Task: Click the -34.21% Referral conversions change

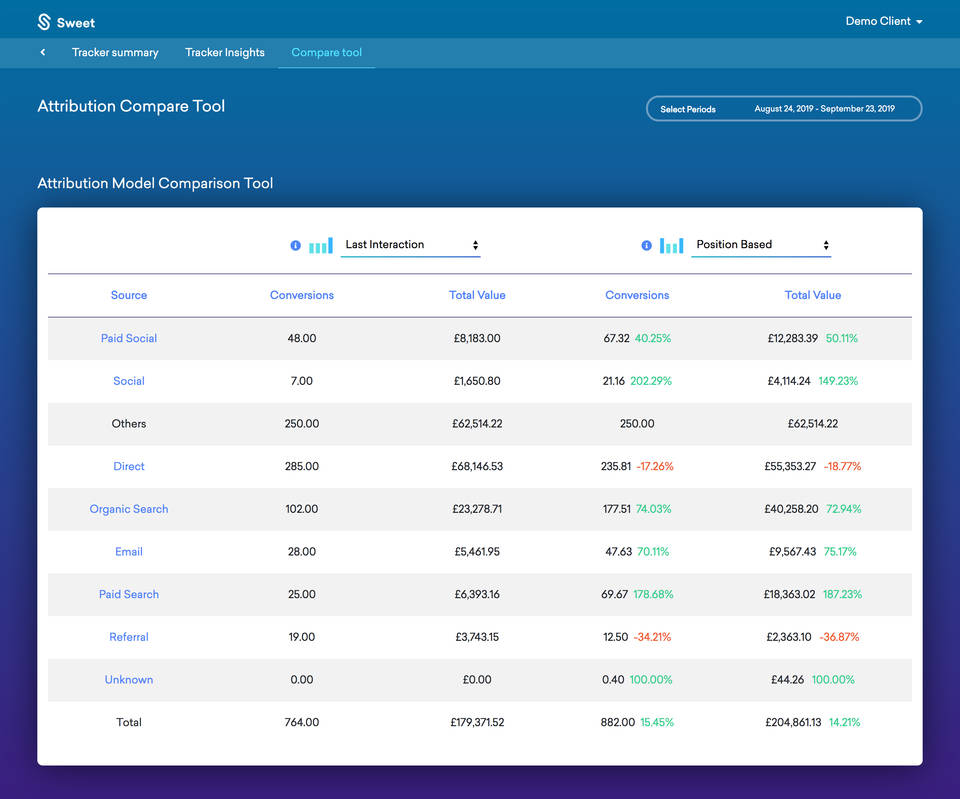Action: [652, 637]
